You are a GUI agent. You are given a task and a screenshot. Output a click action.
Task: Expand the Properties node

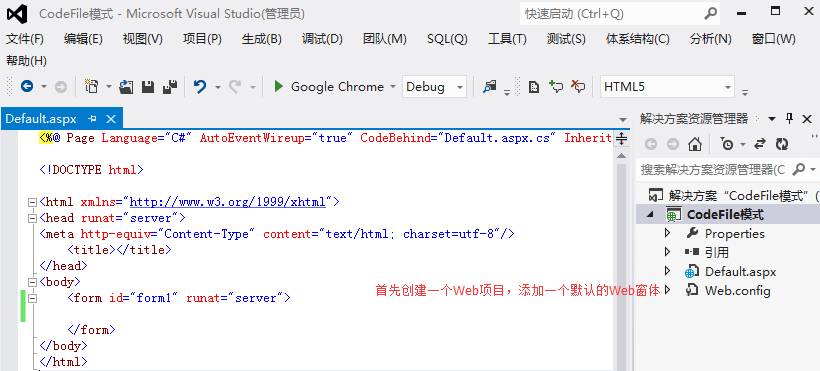[667, 233]
